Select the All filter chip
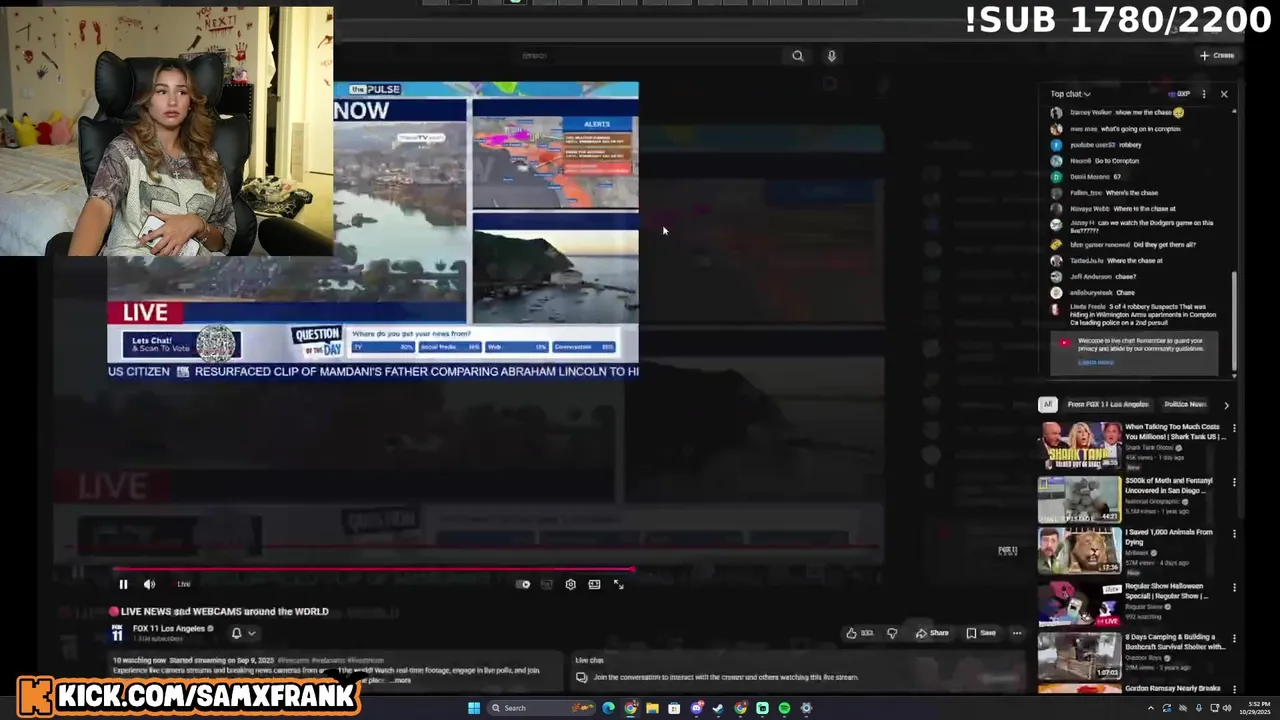Screen dimensions: 1280x720 click(1047, 404)
